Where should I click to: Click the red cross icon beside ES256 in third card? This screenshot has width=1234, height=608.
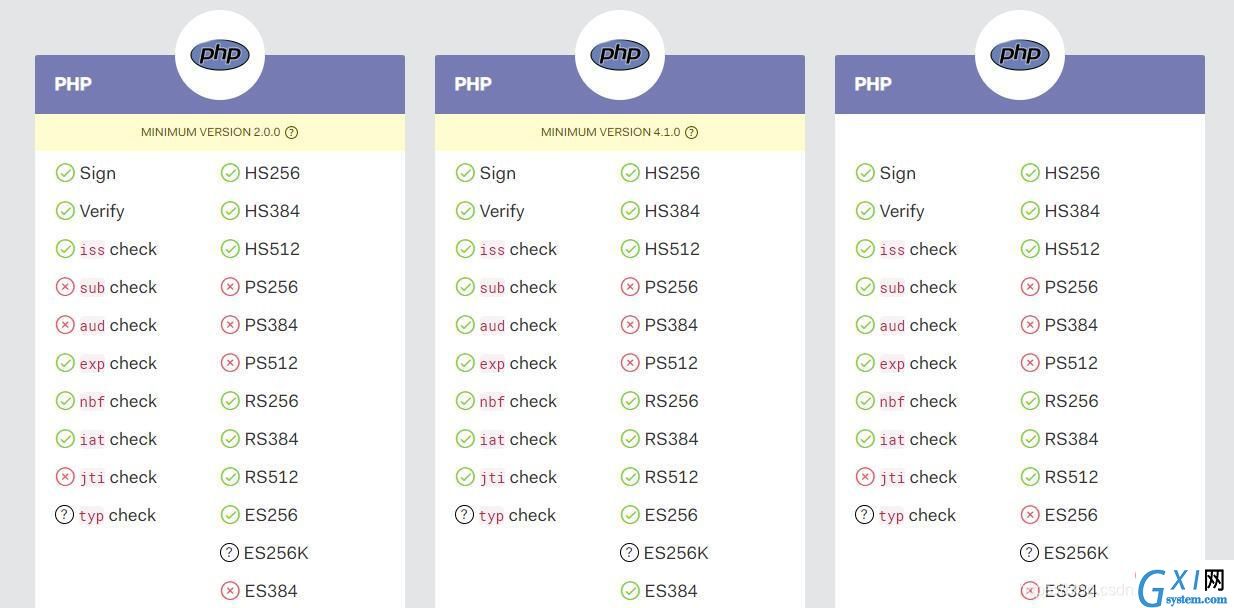pyautogui.click(x=1030, y=515)
